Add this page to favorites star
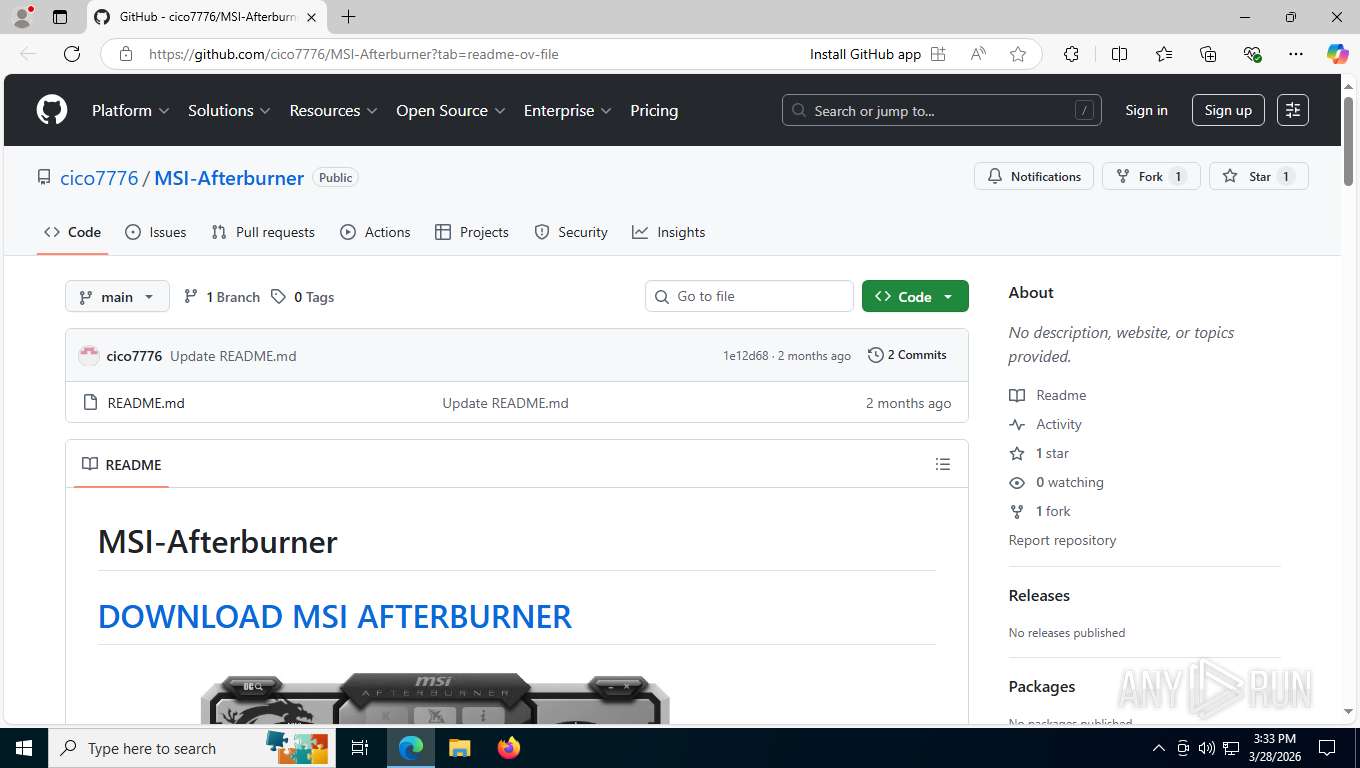This screenshot has height=768, width=1360. [x=1018, y=54]
